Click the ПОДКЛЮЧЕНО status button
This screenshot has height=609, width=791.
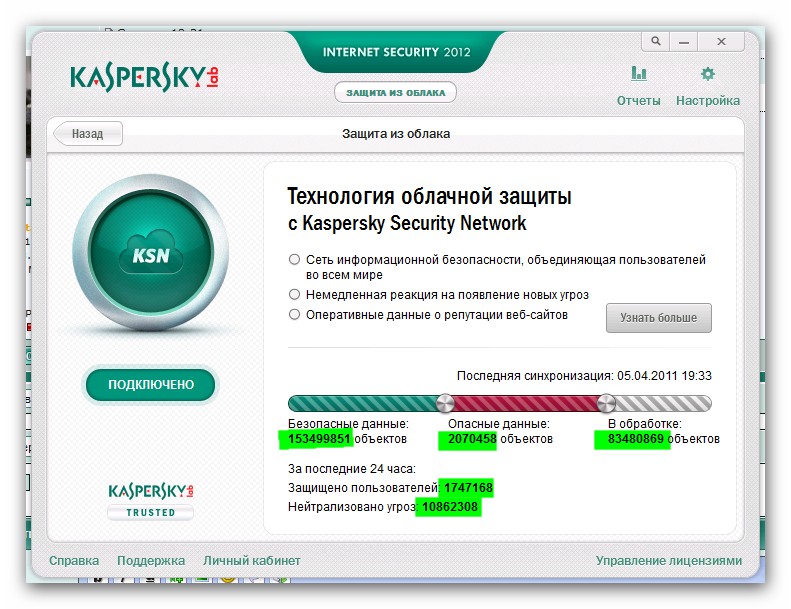[151, 384]
